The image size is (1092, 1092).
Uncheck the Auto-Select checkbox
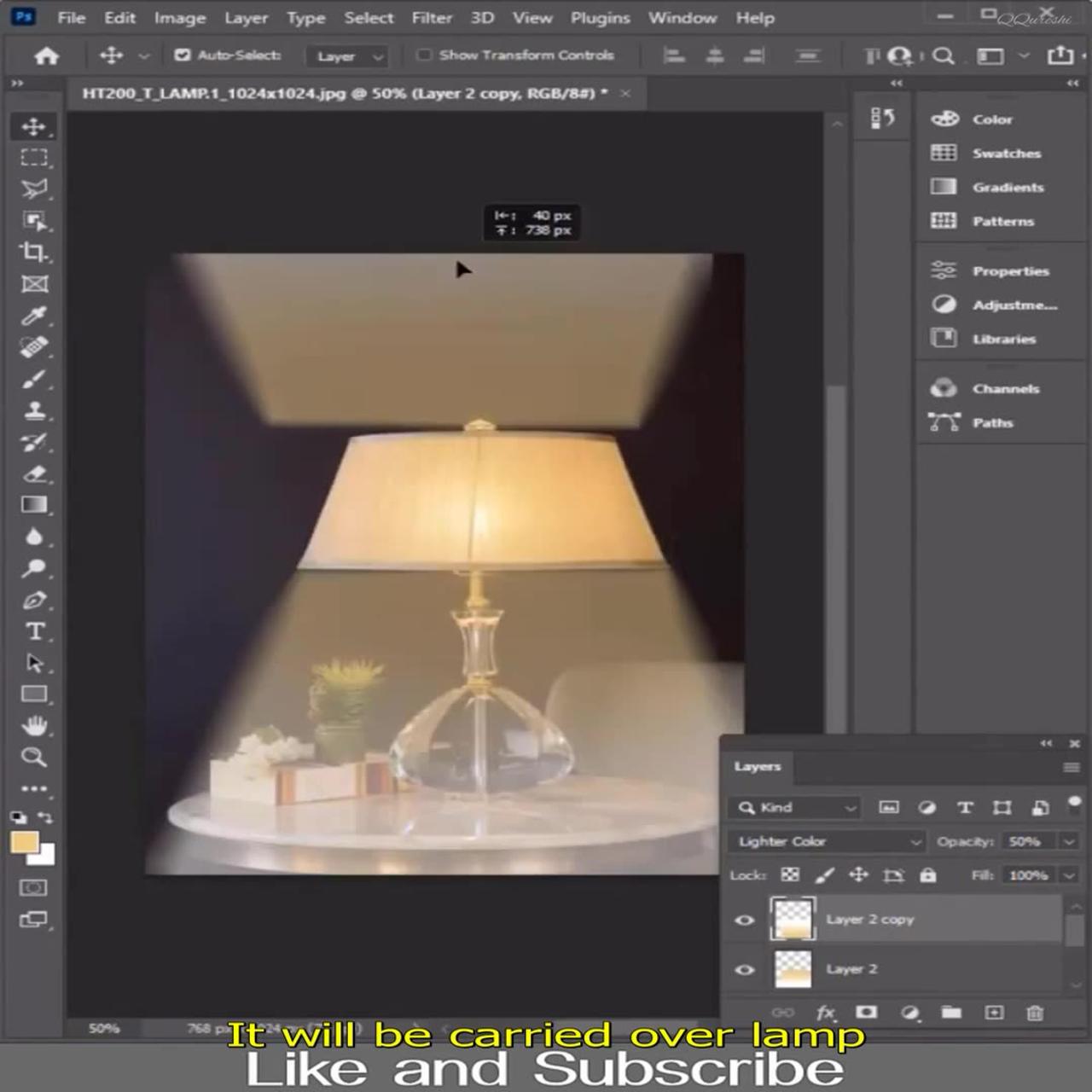coord(182,55)
